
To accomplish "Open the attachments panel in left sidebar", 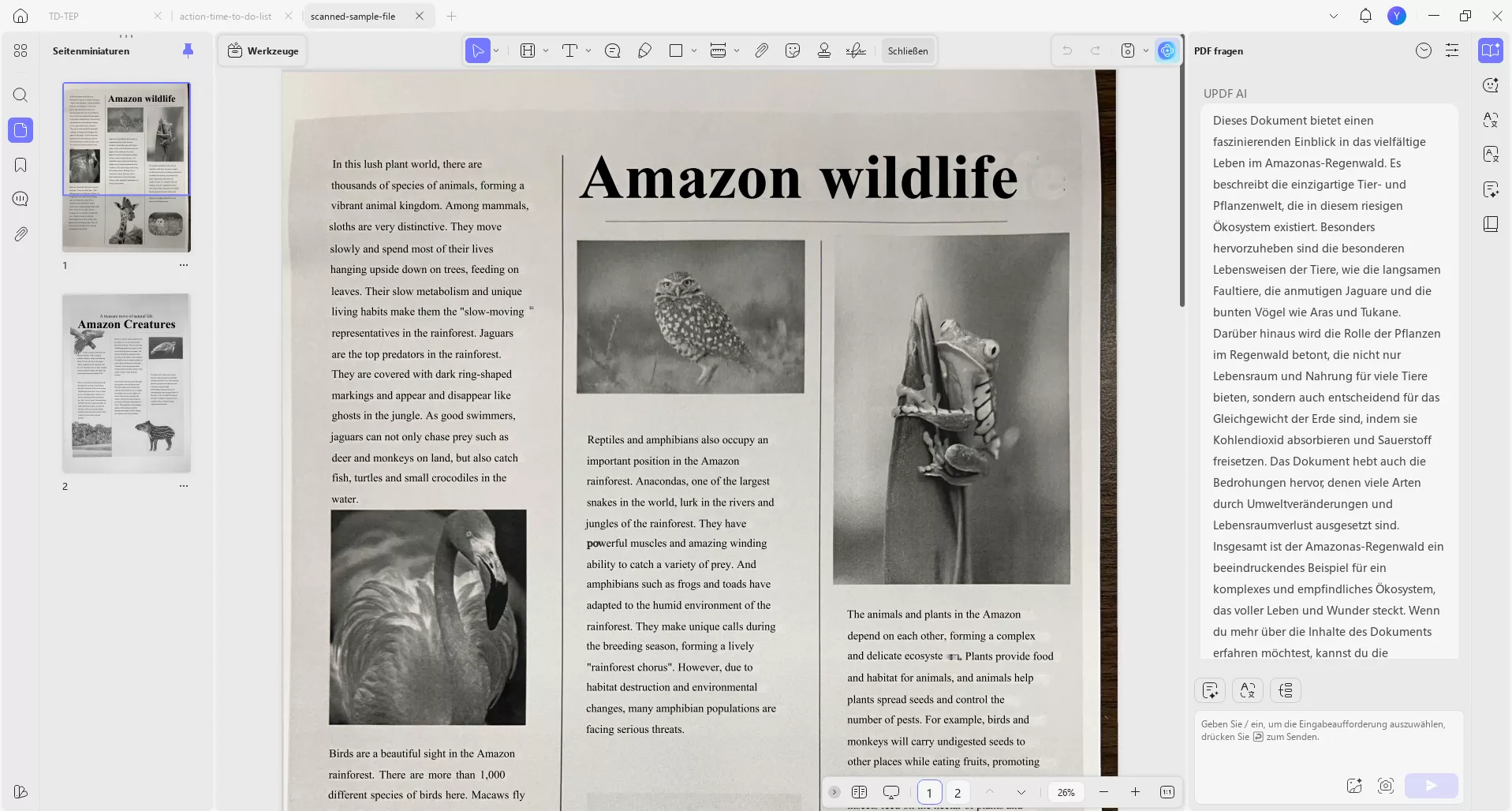I will [x=21, y=234].
